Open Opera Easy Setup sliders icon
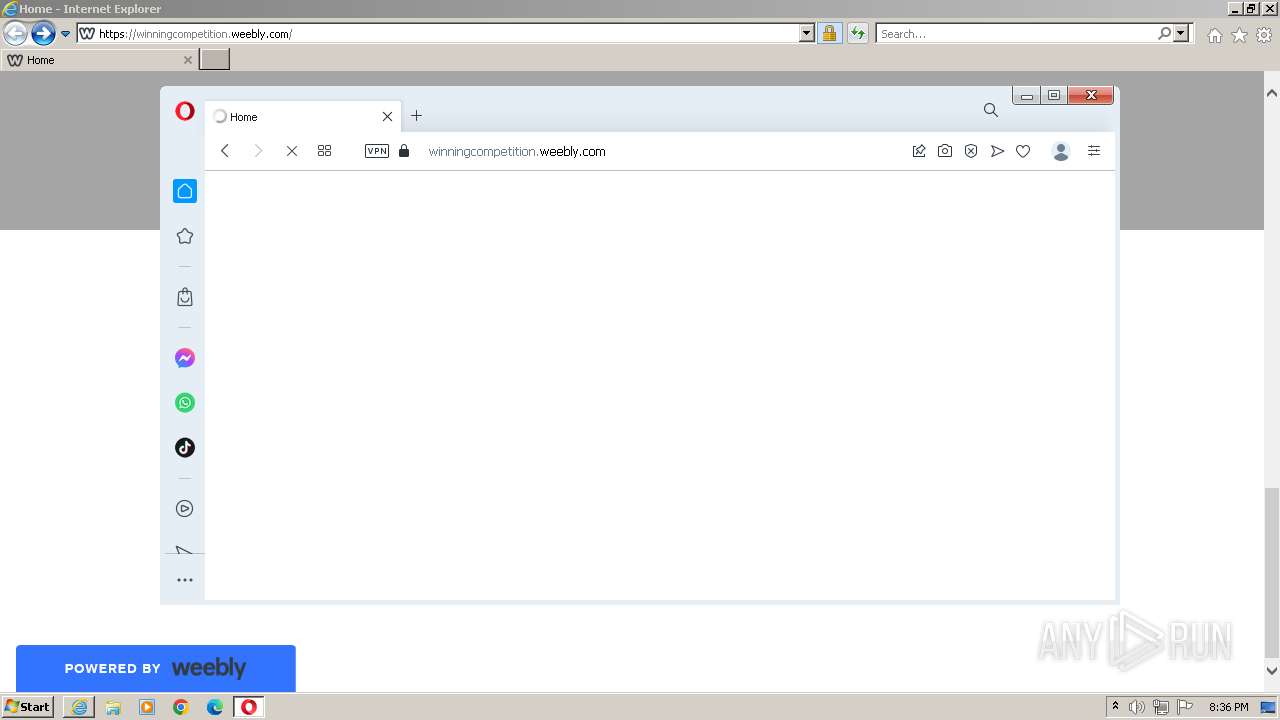This screenshot has height=720, width=1280. point(1094,151)
